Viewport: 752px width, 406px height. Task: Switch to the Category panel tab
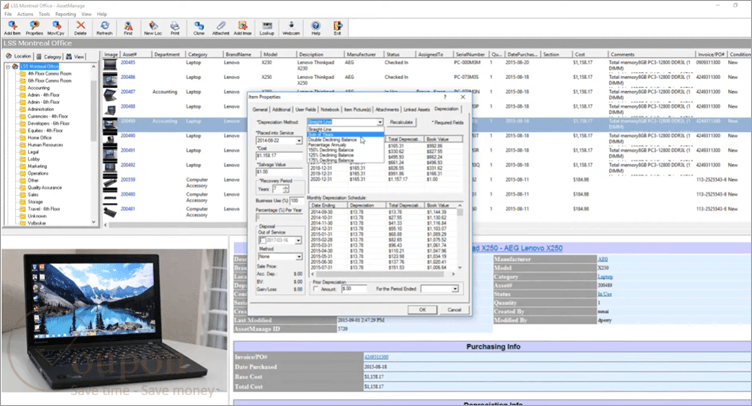coord(49,57)
